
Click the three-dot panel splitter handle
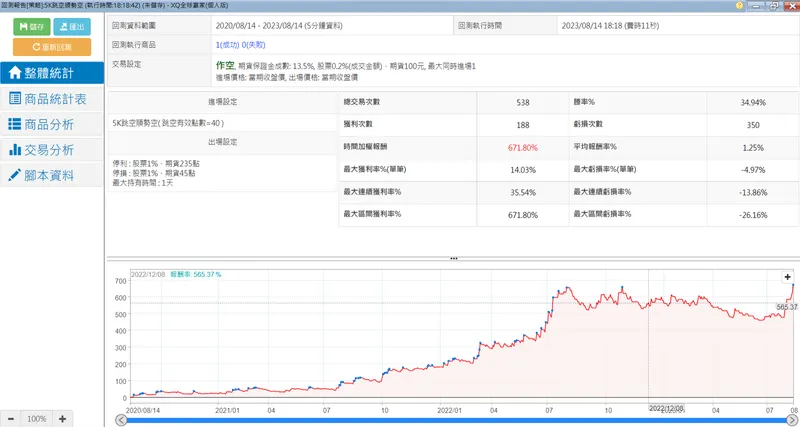pyautogui.click(x=454, y=259)
